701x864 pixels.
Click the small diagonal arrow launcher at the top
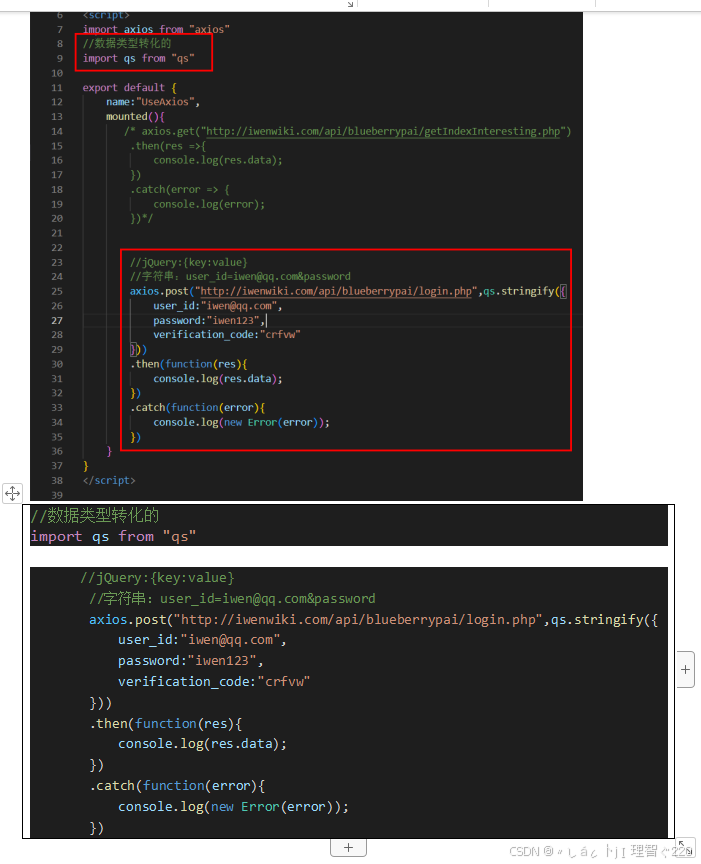click(x=350, y=4)
